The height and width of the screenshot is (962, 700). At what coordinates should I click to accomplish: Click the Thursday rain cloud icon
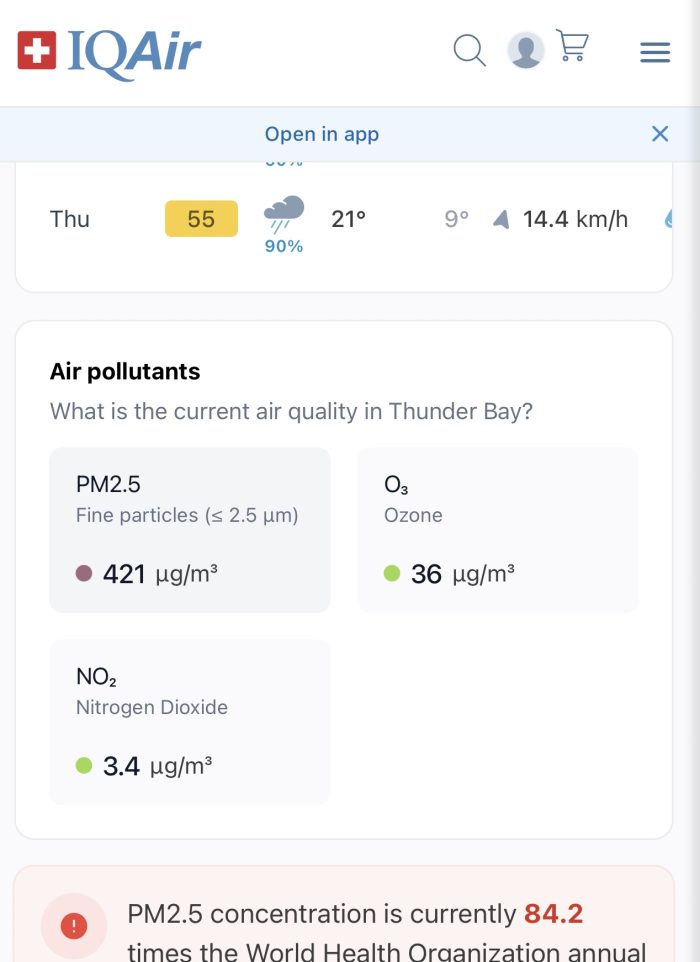coord(283,214)
